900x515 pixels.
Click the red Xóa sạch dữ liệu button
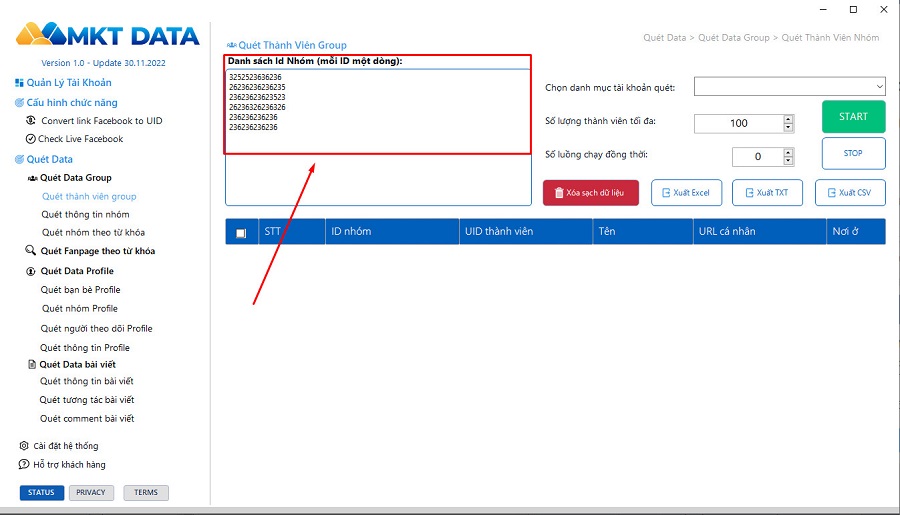(x=590, y=193)
